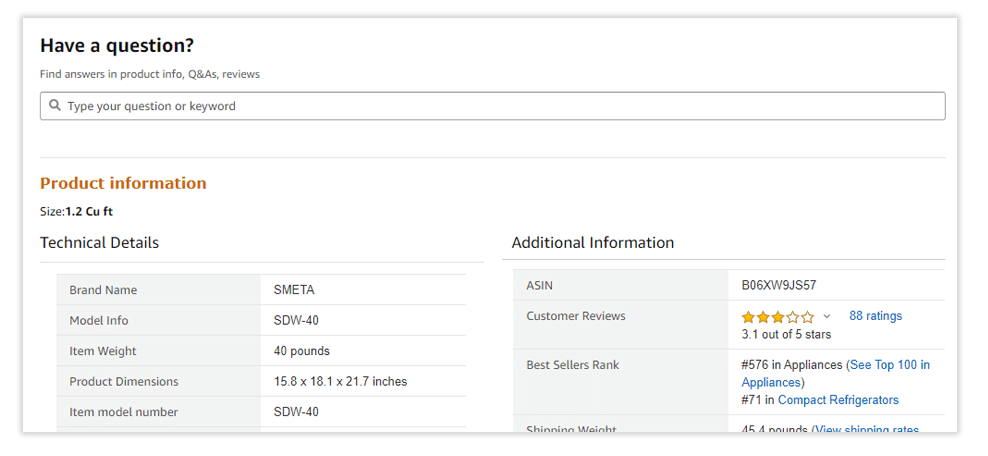Select dimensions 15.8 x 18.1 x 21.7 inches

coord(340,382)
